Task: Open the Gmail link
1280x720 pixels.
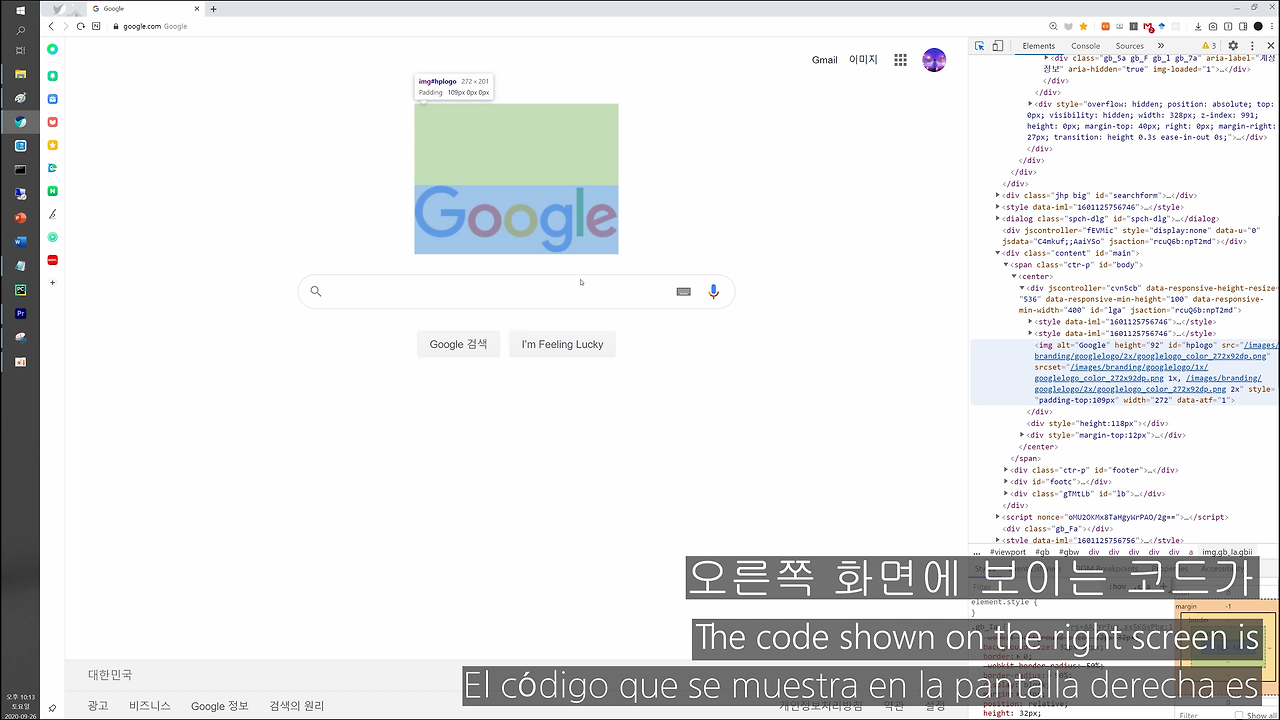Action: [824, 60]
